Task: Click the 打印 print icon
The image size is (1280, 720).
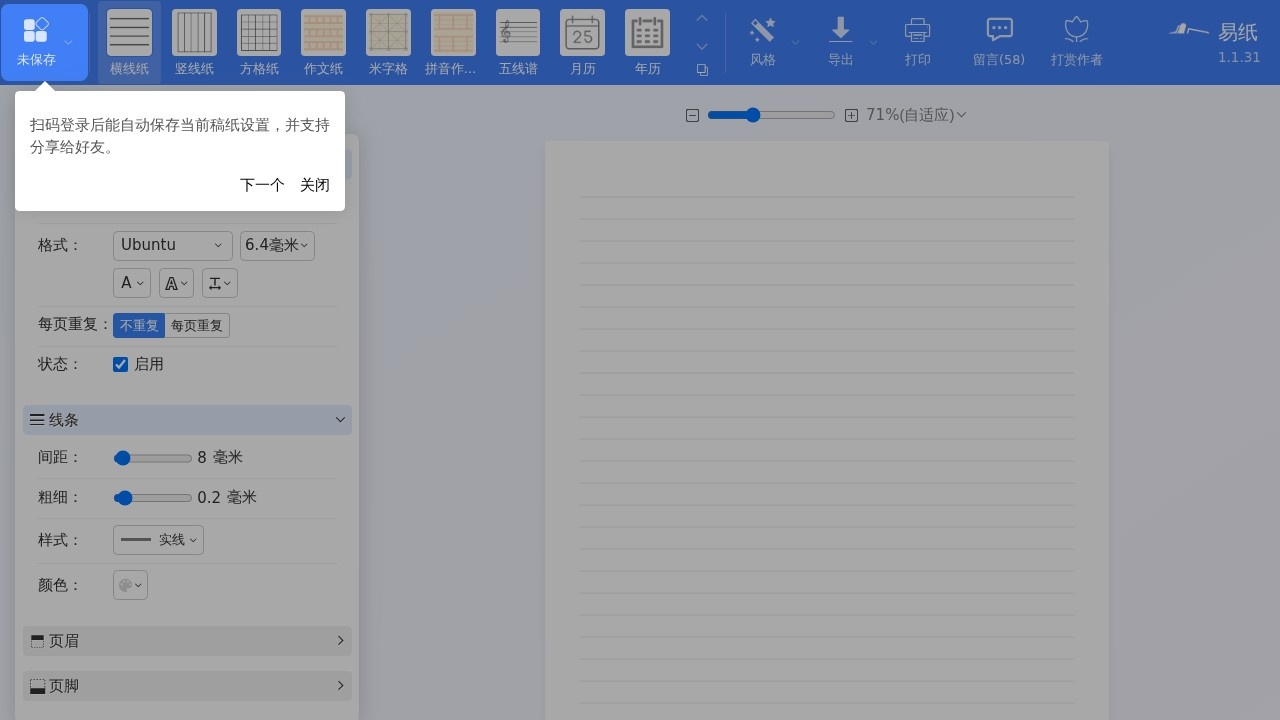Action: 917,31
